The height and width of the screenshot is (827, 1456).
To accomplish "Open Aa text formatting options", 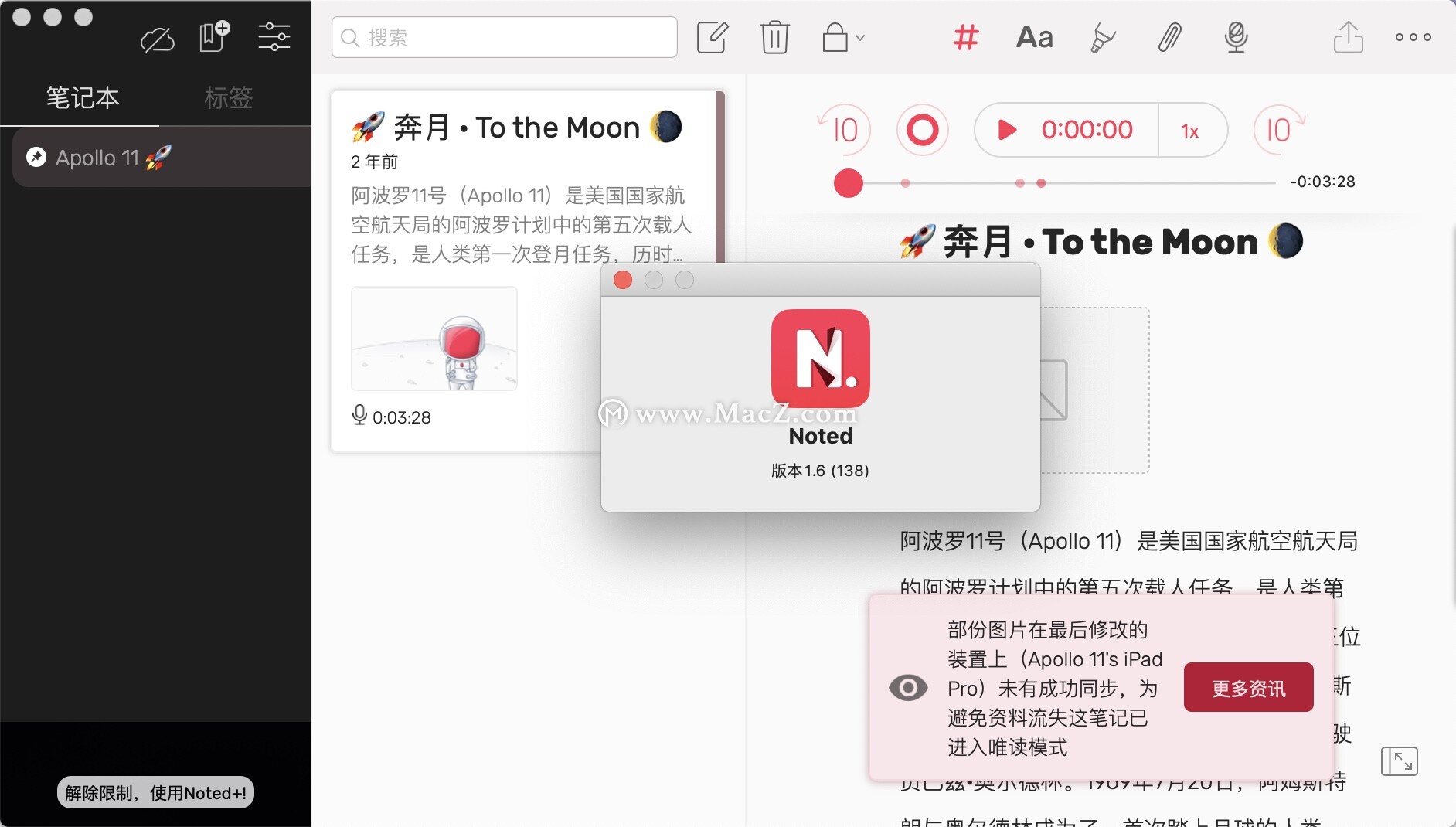I will pos(1034,37).
